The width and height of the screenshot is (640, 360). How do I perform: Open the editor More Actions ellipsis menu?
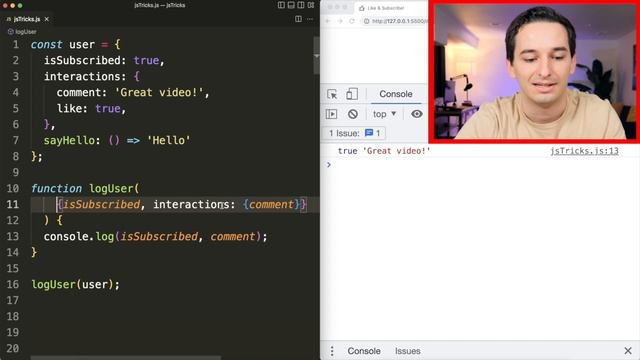pos(310,19)
